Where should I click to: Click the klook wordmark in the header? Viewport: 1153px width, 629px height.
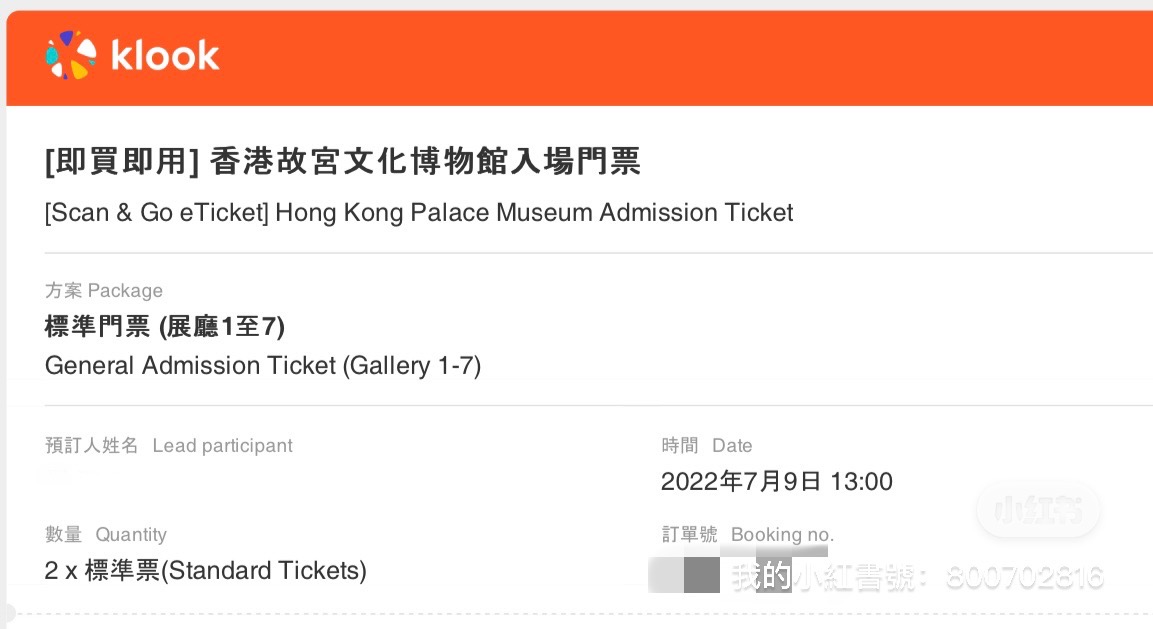coord(166,56)
